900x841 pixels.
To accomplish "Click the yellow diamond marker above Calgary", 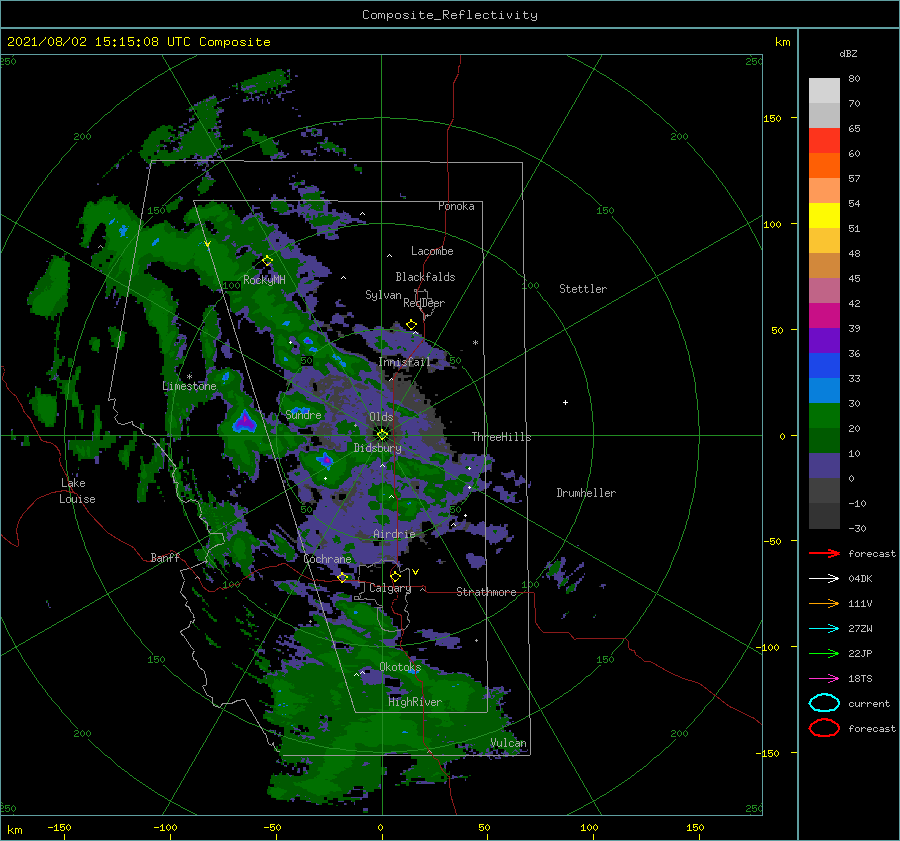I will click(395, 576).
